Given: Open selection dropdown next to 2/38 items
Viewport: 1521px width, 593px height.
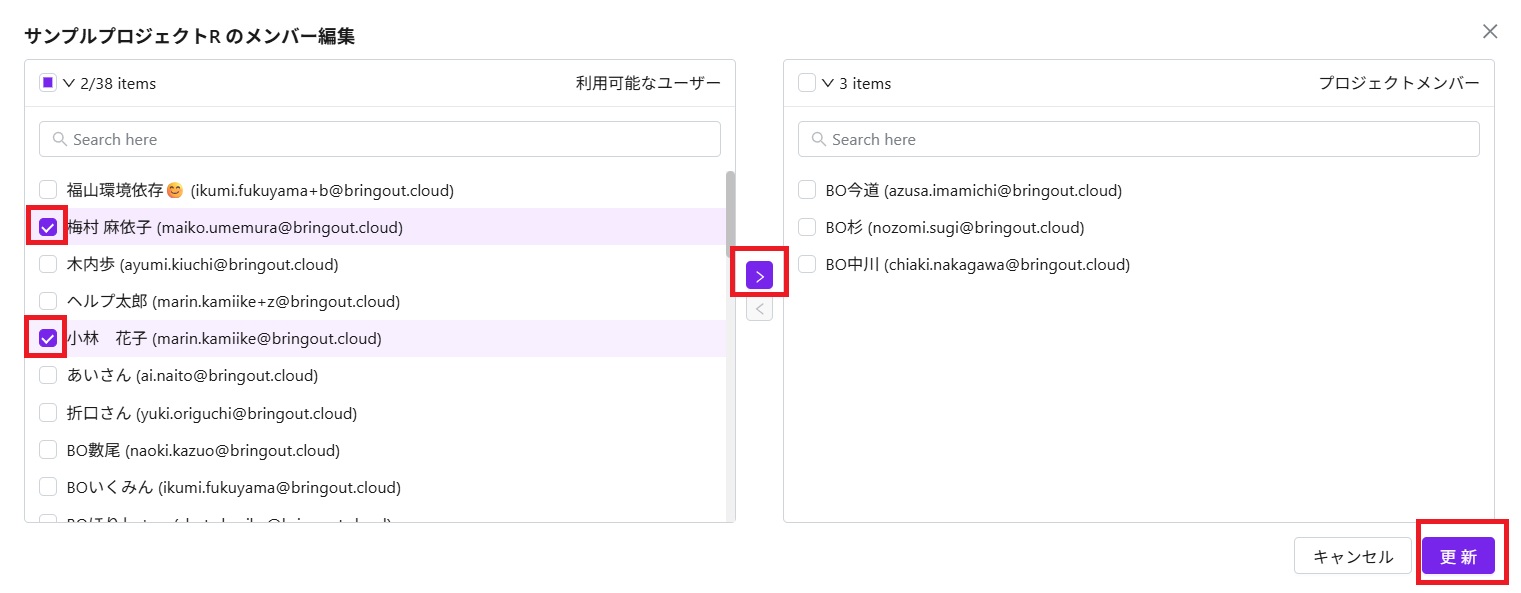Looking at the screenshot, I should (69, 83).
